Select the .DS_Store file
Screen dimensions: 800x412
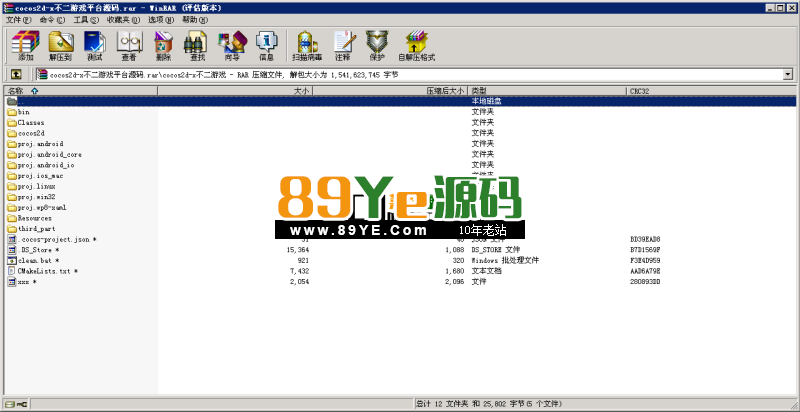click(x=34, y=250)
